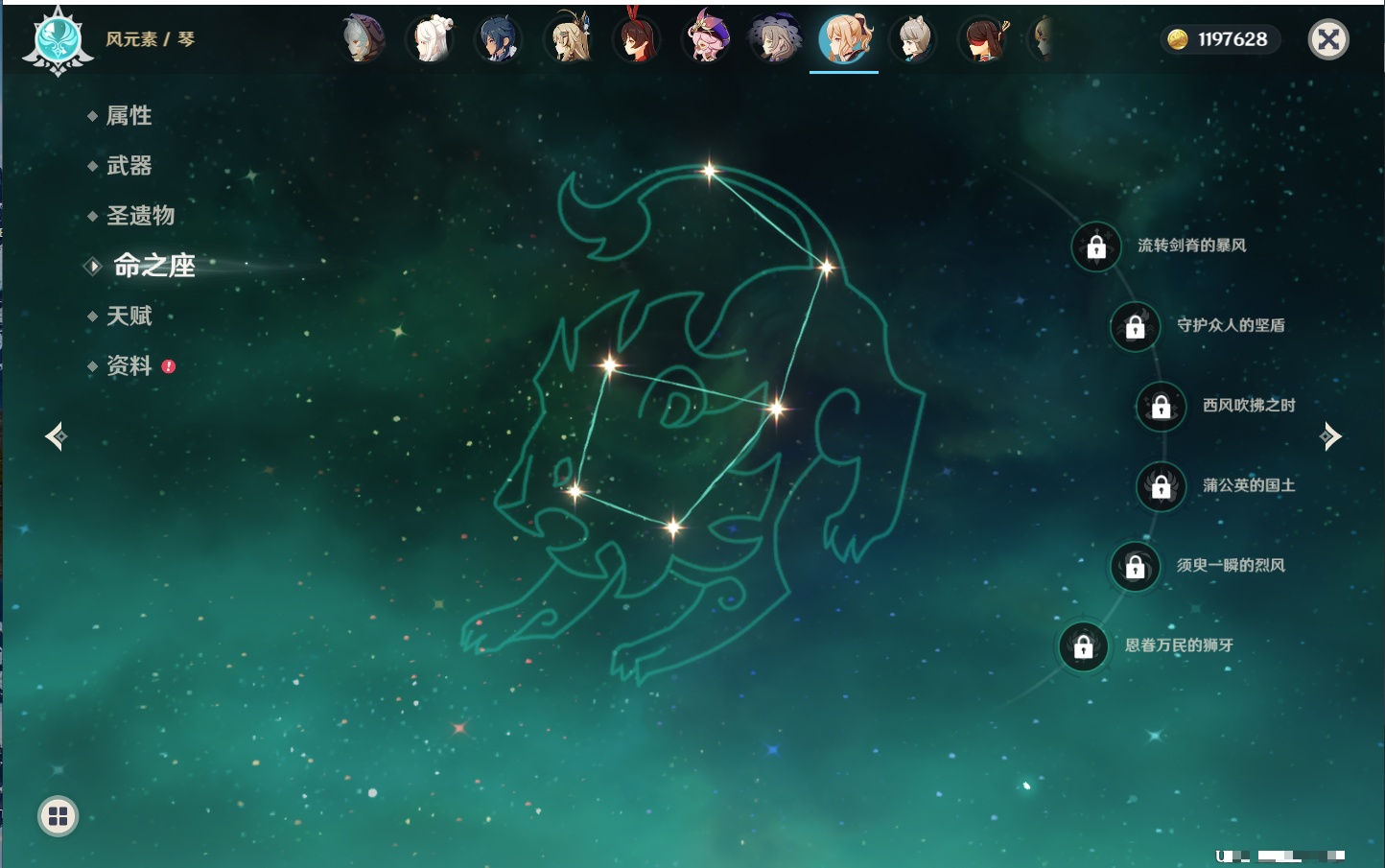Click the star on the lion's back

tap(826, 267)
